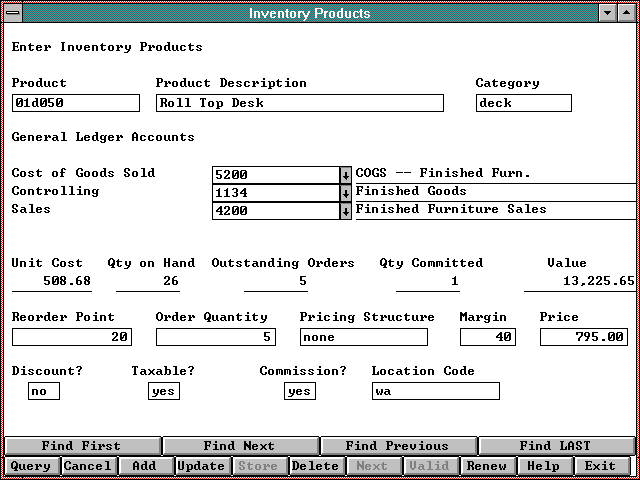
Task: Select the Taxable? field
Action: (x=163, y=391)
